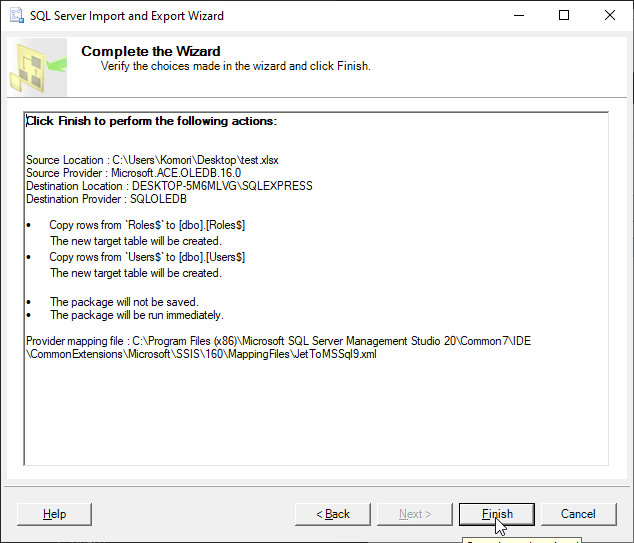Click the "Verify the choices" subtitle text
Viewport: 634px width, 543px height.
click(235, 66)
